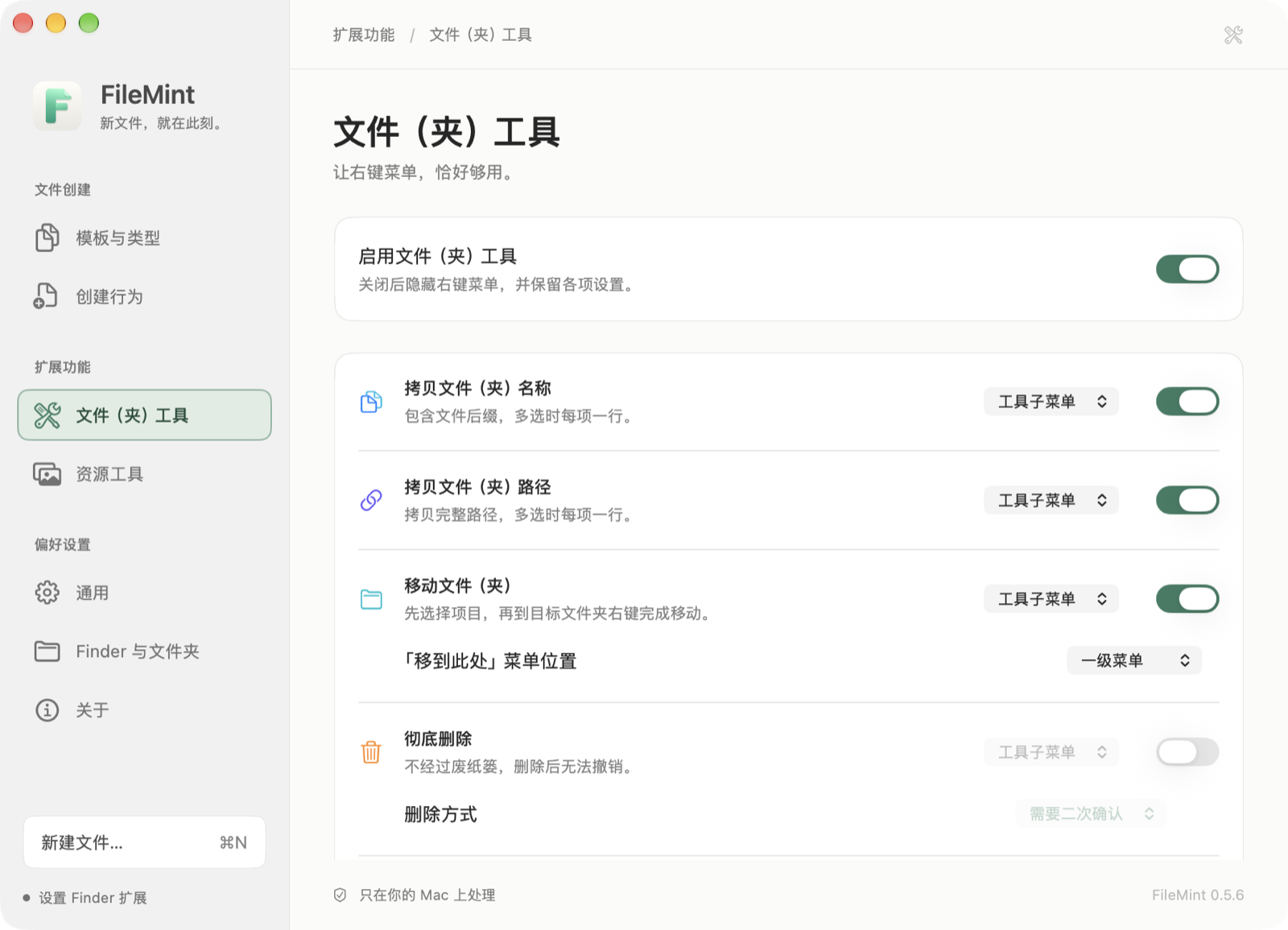Click the 模板与类型 document icon in sidebar
The image size is (1288, 930).
pyautogui.click(x=47, y=238)
